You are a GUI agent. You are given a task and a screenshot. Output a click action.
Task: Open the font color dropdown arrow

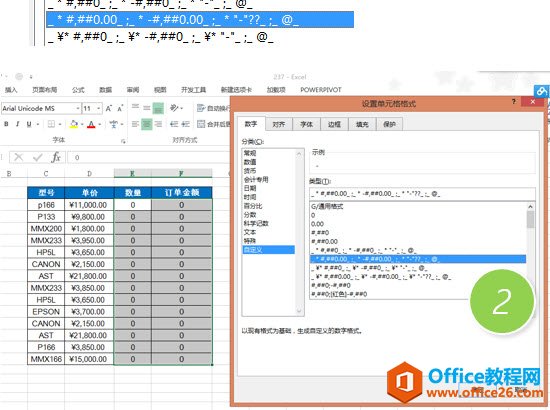[x=100, y=124]
